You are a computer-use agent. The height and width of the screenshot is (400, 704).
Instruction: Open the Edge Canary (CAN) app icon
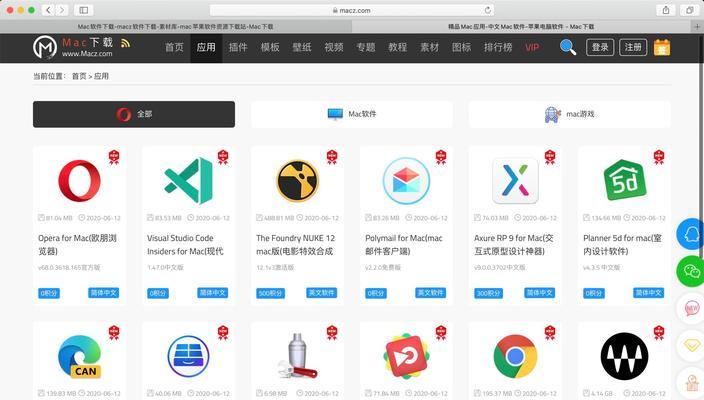point(79,356)
